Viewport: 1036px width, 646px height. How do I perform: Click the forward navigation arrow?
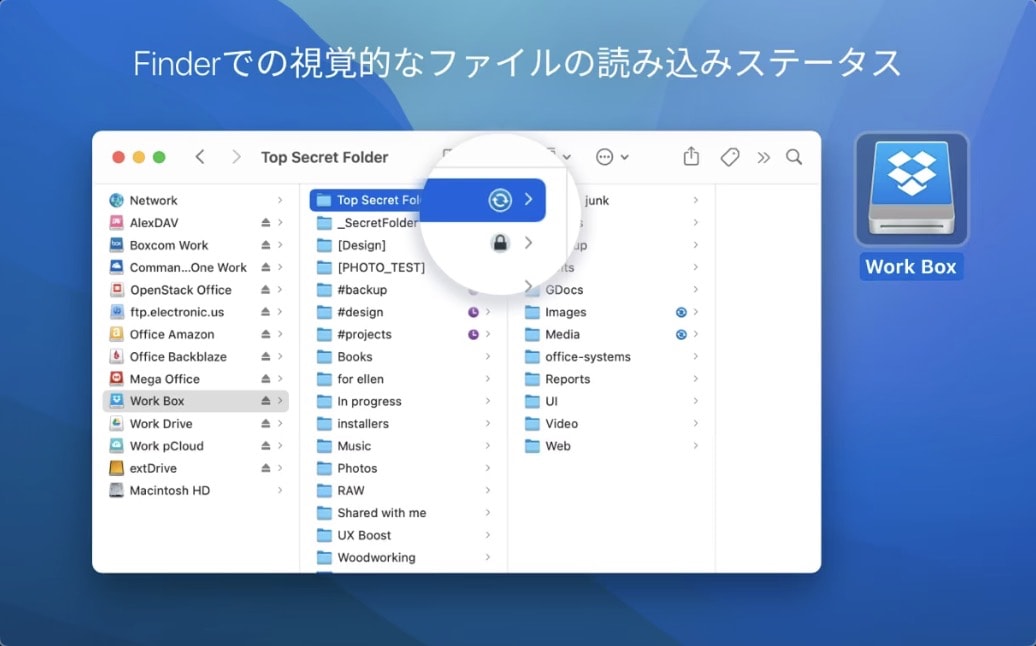(236, 157)
